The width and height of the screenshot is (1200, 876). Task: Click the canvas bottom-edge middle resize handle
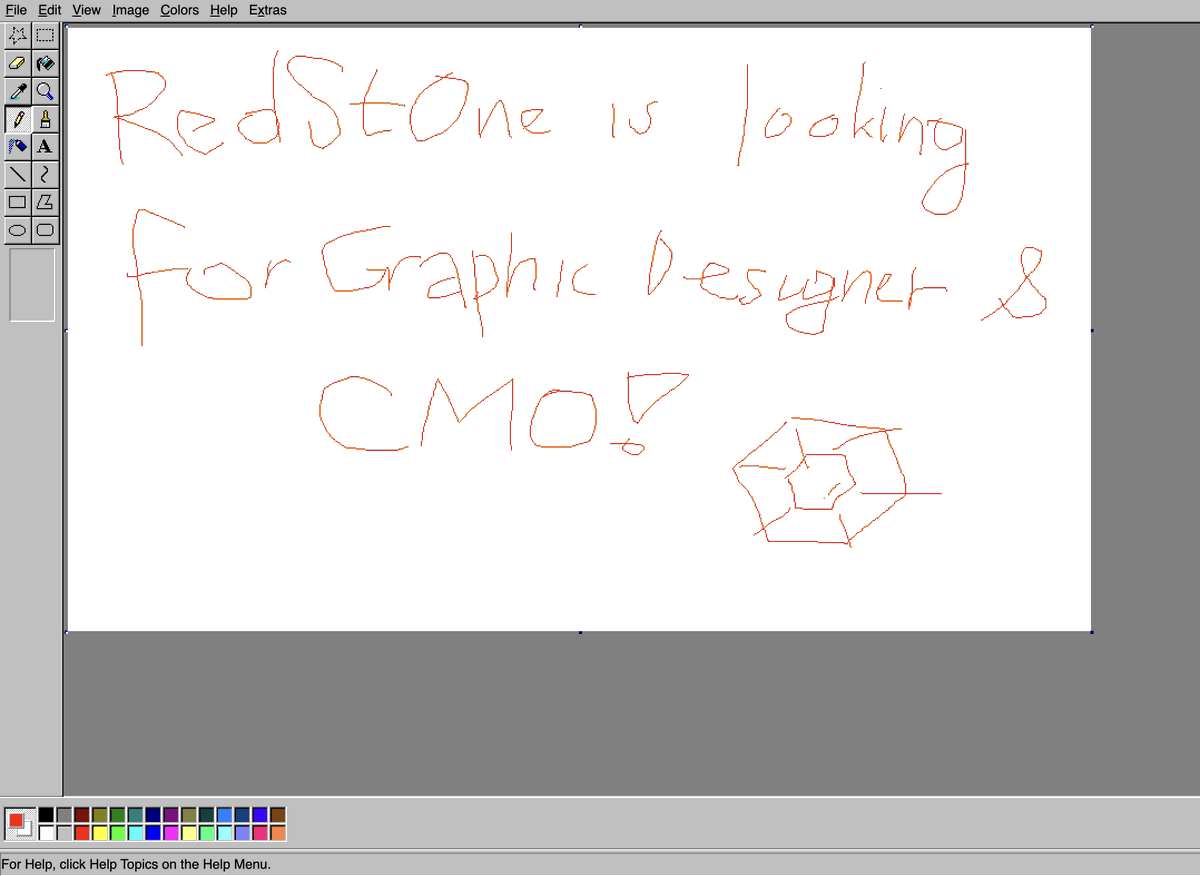pos(580,632)
